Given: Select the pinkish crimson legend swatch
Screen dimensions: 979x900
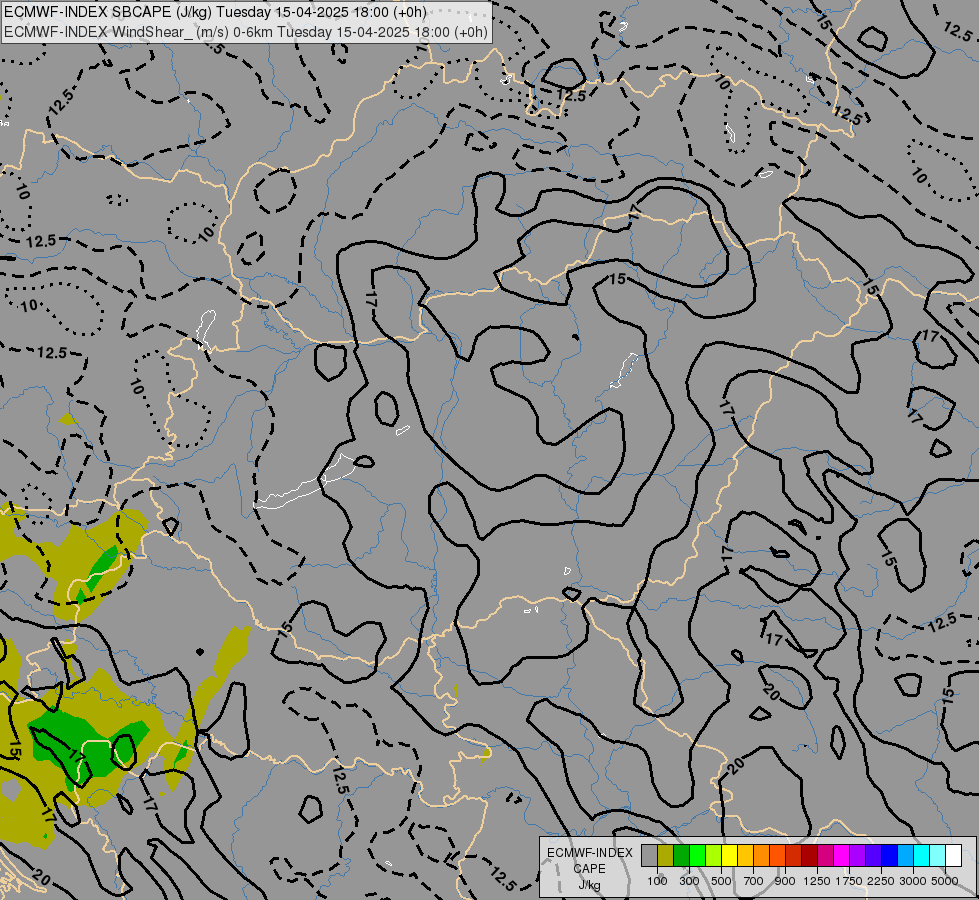Looking at the screenshot, I should pyautogui.click(x=825, y=856).
